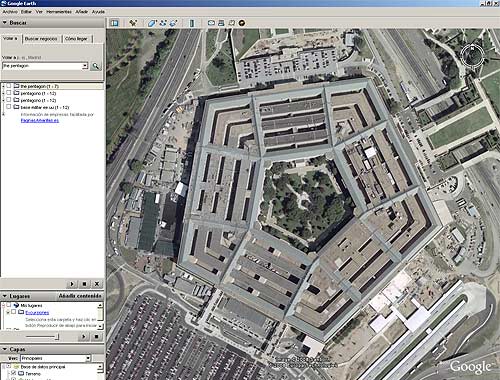This screenshot has height=380, width=500.
Task: Switch to the Cómo llegar tab
Action: (76, 39)
